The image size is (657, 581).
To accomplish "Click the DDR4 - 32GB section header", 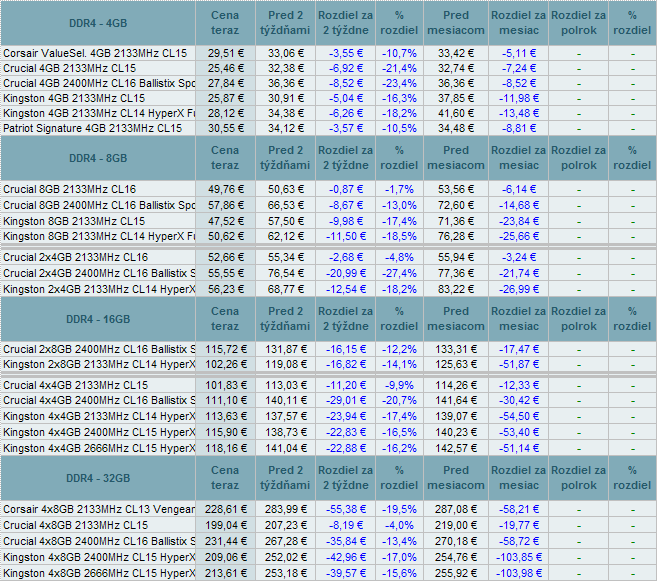I will [x=98, y=478].
